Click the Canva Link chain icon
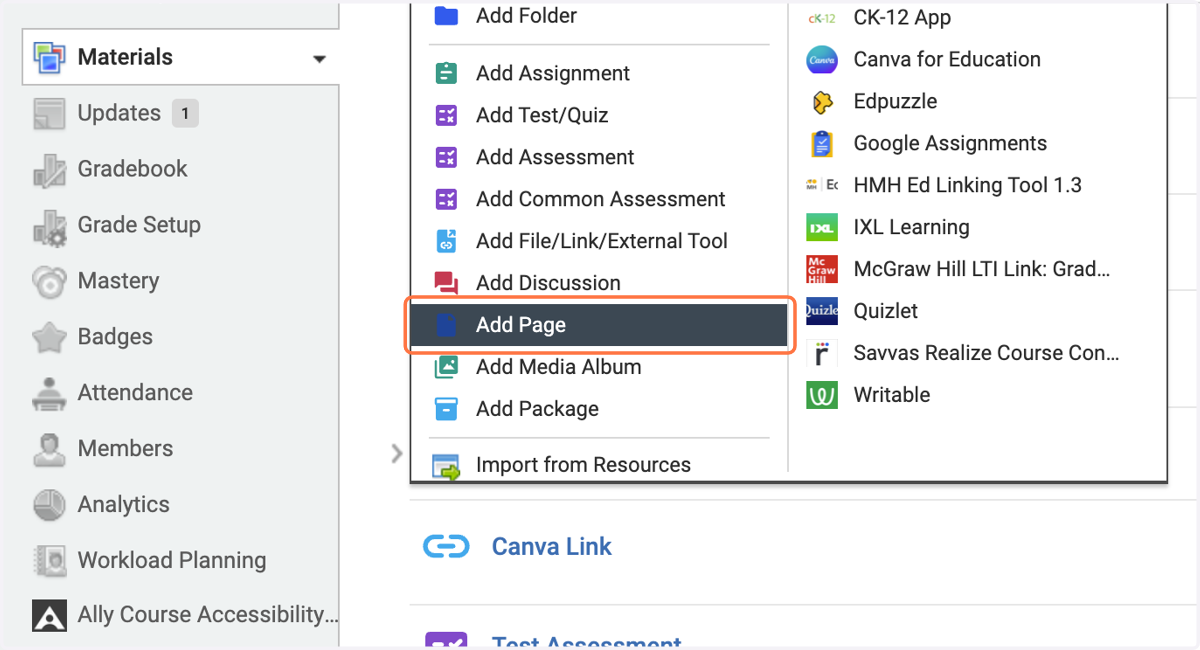1200x650 pixels. tap(447, 547)
